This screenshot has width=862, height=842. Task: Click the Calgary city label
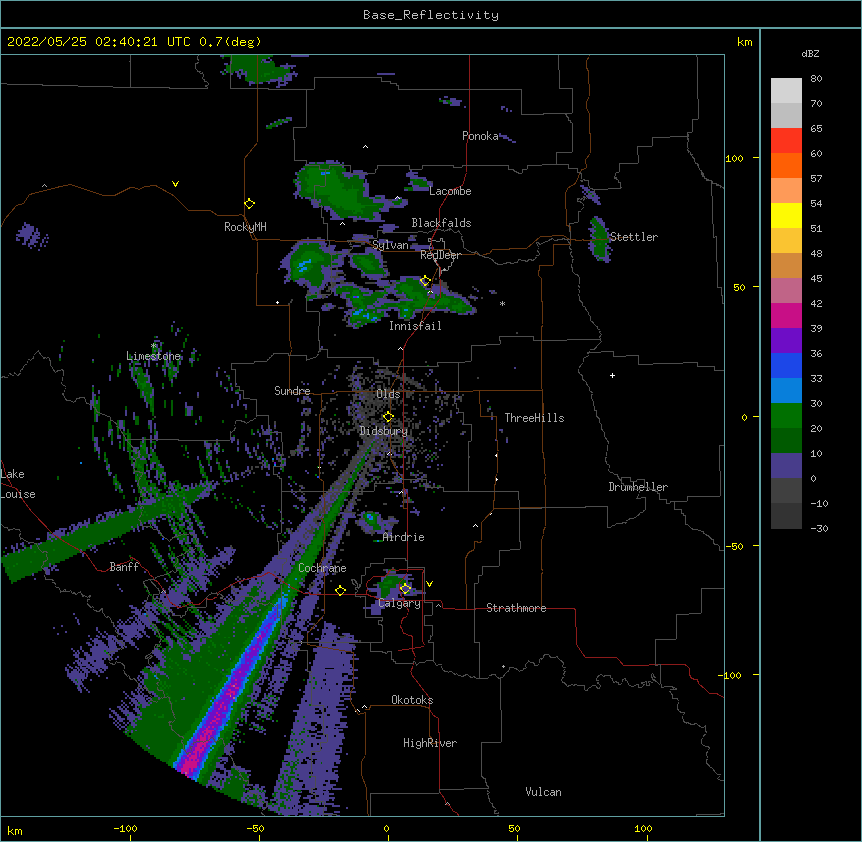[x=399, y=603]
